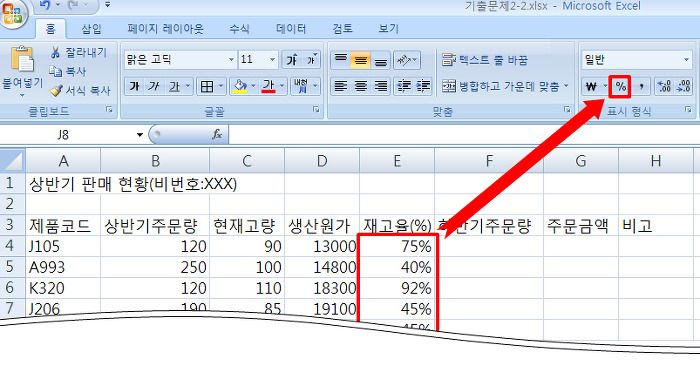Switch to the Data (데이터) tab
This screenshot has height=386, width=700.
click(x=291, y=29)
